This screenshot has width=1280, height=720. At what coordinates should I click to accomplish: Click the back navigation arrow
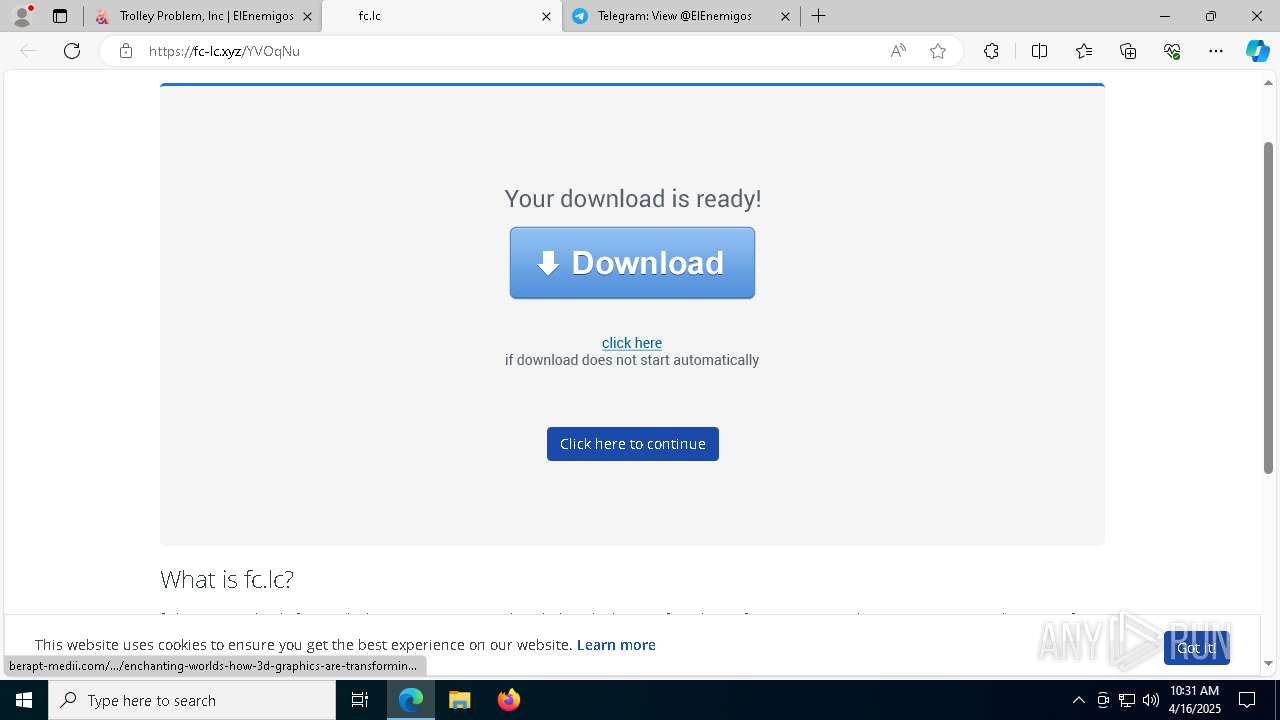28,51
